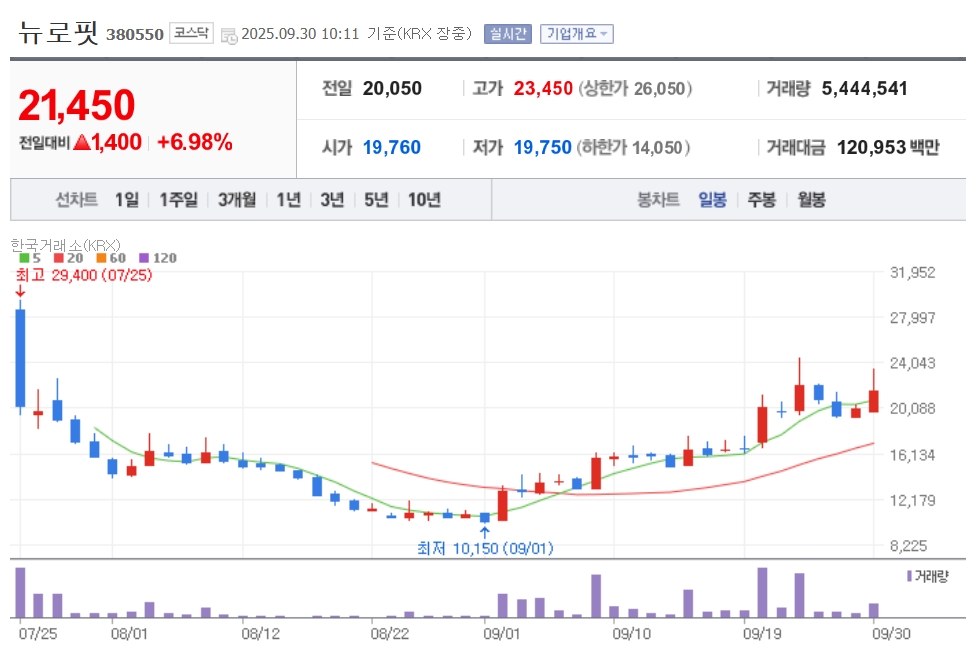Click the 2025.09.30 10:11 timestamp
The height and width of the screenshot is (665, 966).
point(300,34)
